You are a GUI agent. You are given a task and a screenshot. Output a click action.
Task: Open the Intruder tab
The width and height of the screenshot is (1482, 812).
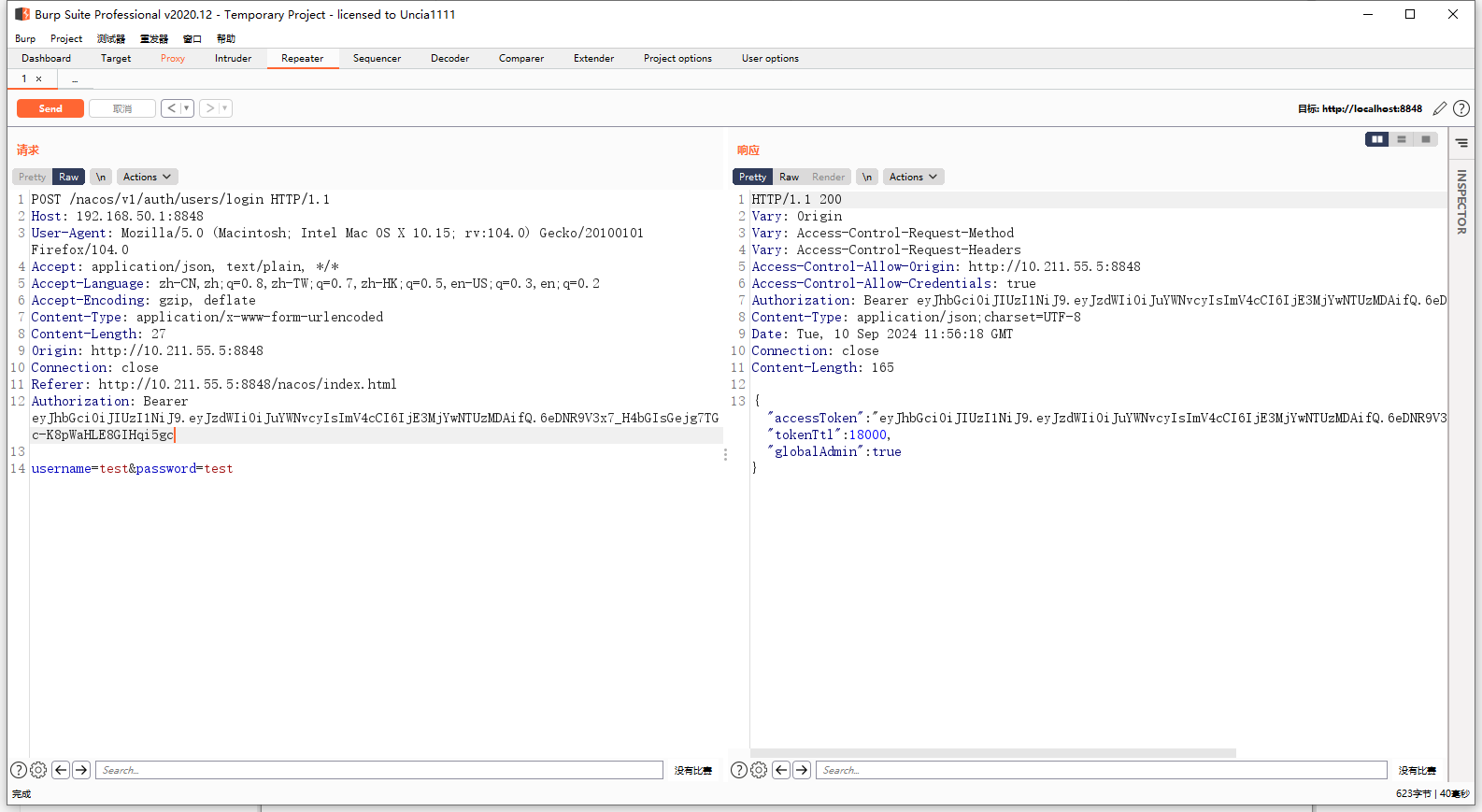[233, 58]
